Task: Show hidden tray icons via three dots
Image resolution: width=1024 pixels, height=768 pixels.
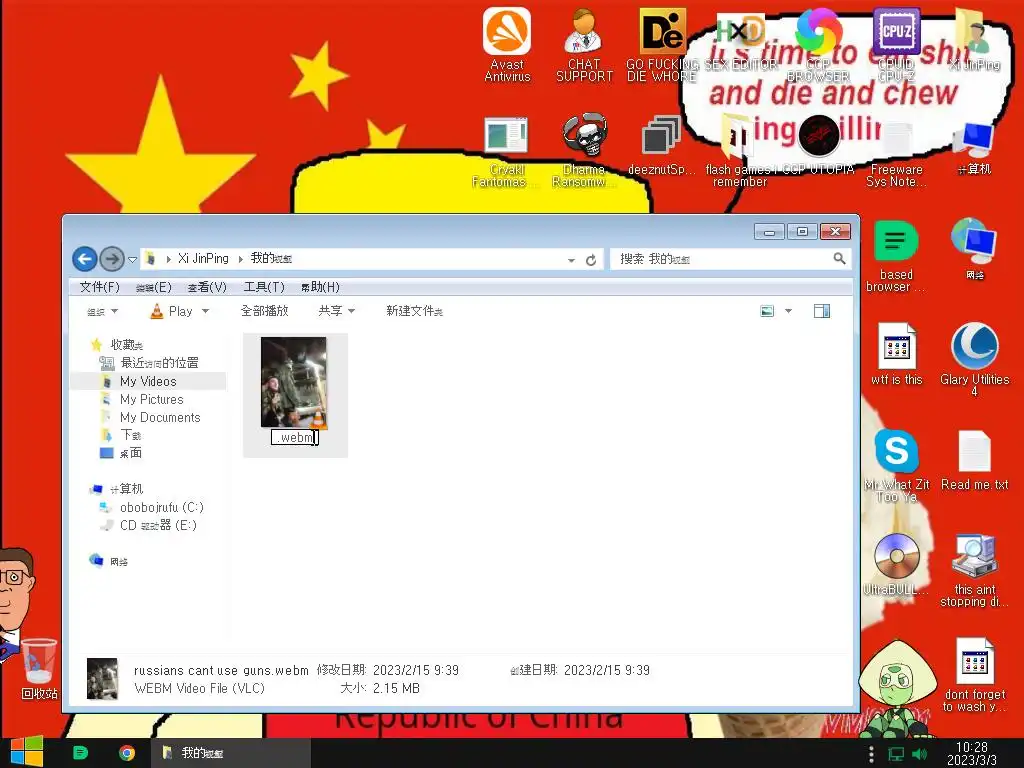Action: click(871, 754)
